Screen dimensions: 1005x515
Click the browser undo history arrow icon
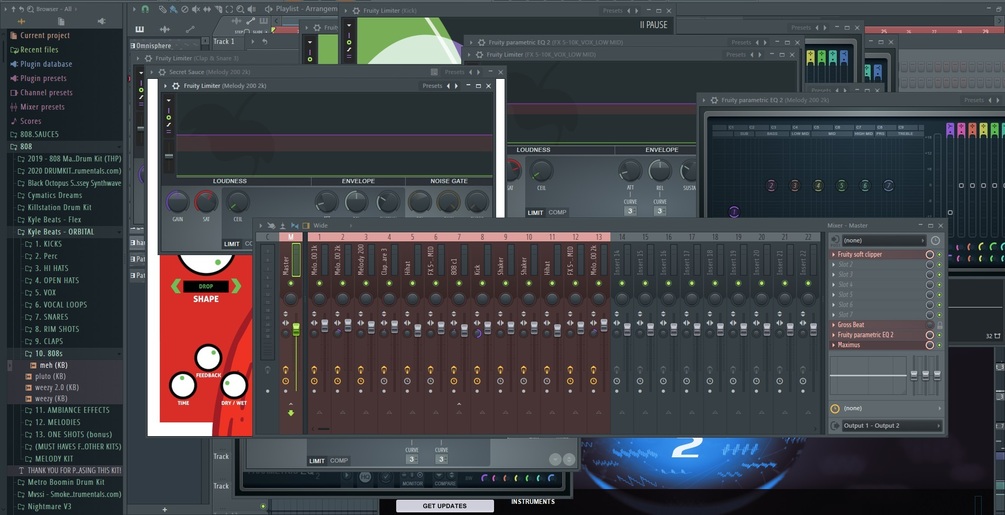[x=21, y=9]
